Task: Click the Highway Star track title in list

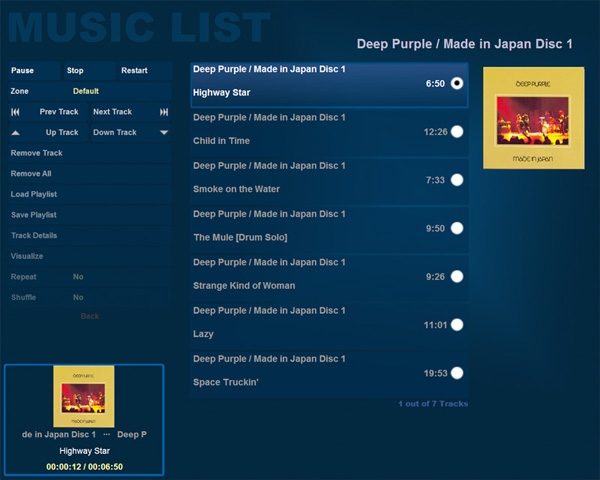Action: 222,93
